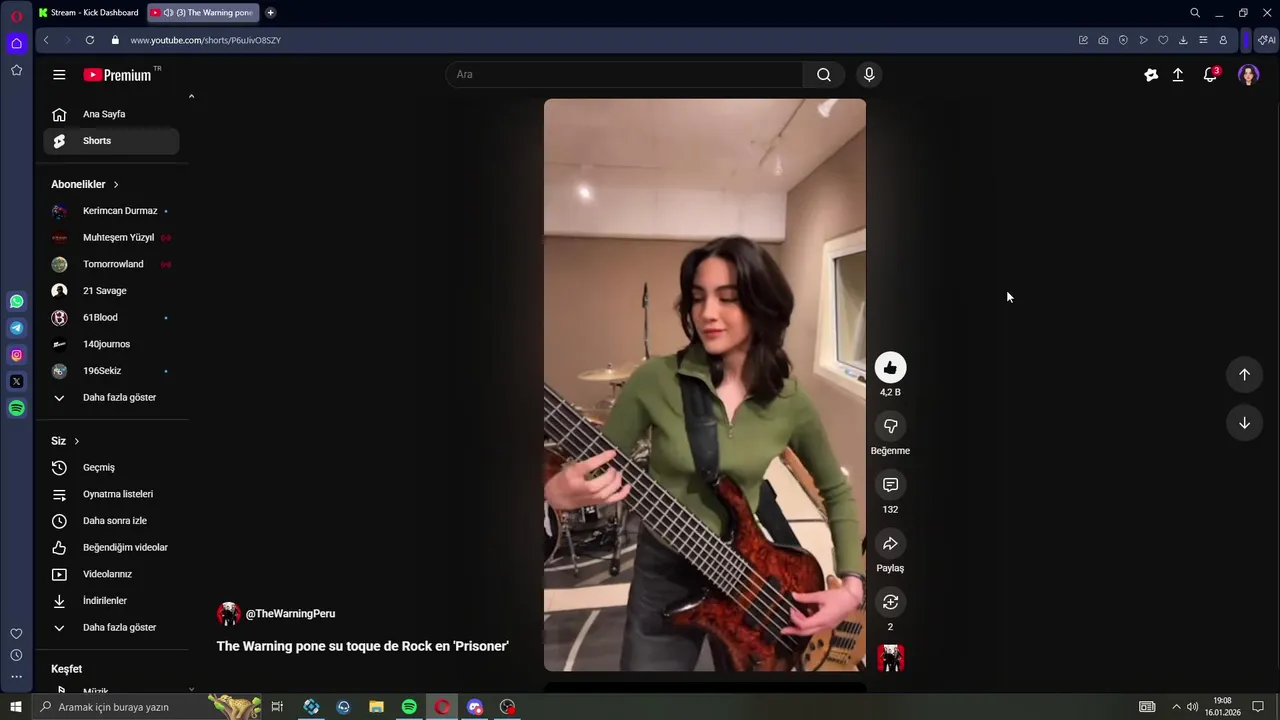Image resolution: width=1280 pixels, height=720 pixels.
Task: Open @TheWarningPeru channel link
Action: (290, 614)
